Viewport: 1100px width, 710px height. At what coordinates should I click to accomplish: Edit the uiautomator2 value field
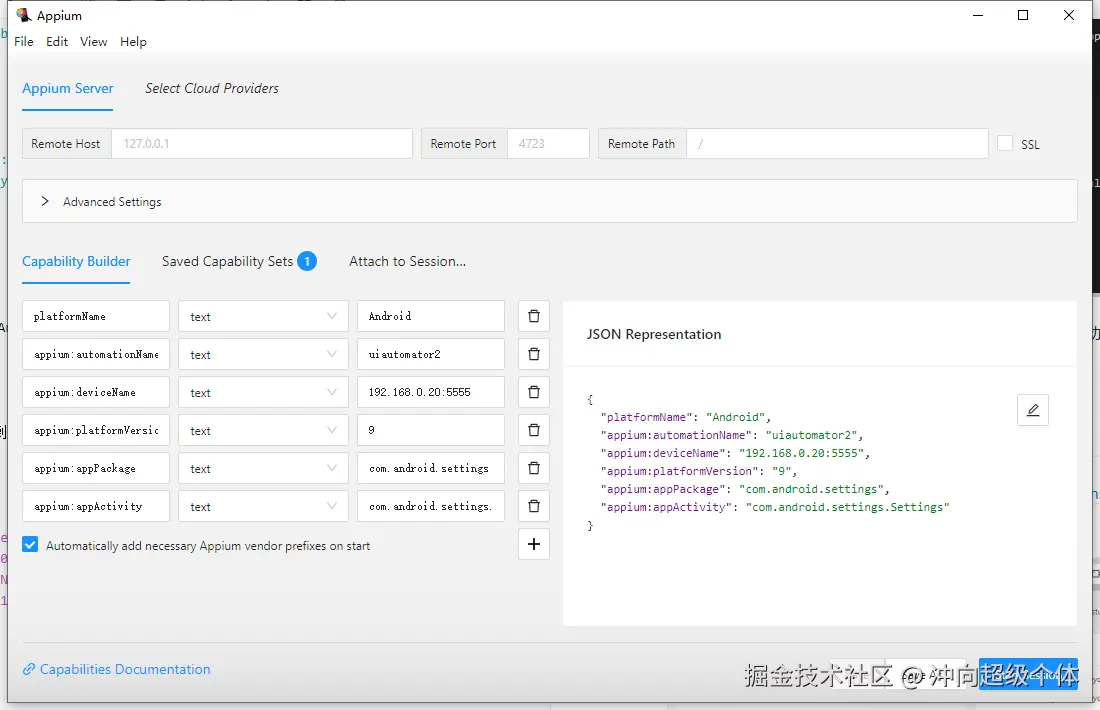click(x=431, y=354)
